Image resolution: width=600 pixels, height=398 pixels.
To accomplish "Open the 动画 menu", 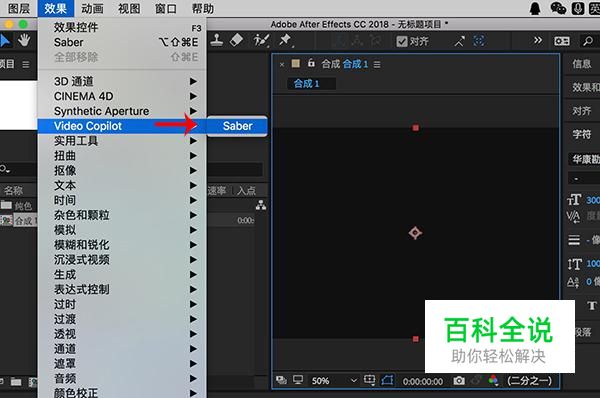I will [92, 8].
